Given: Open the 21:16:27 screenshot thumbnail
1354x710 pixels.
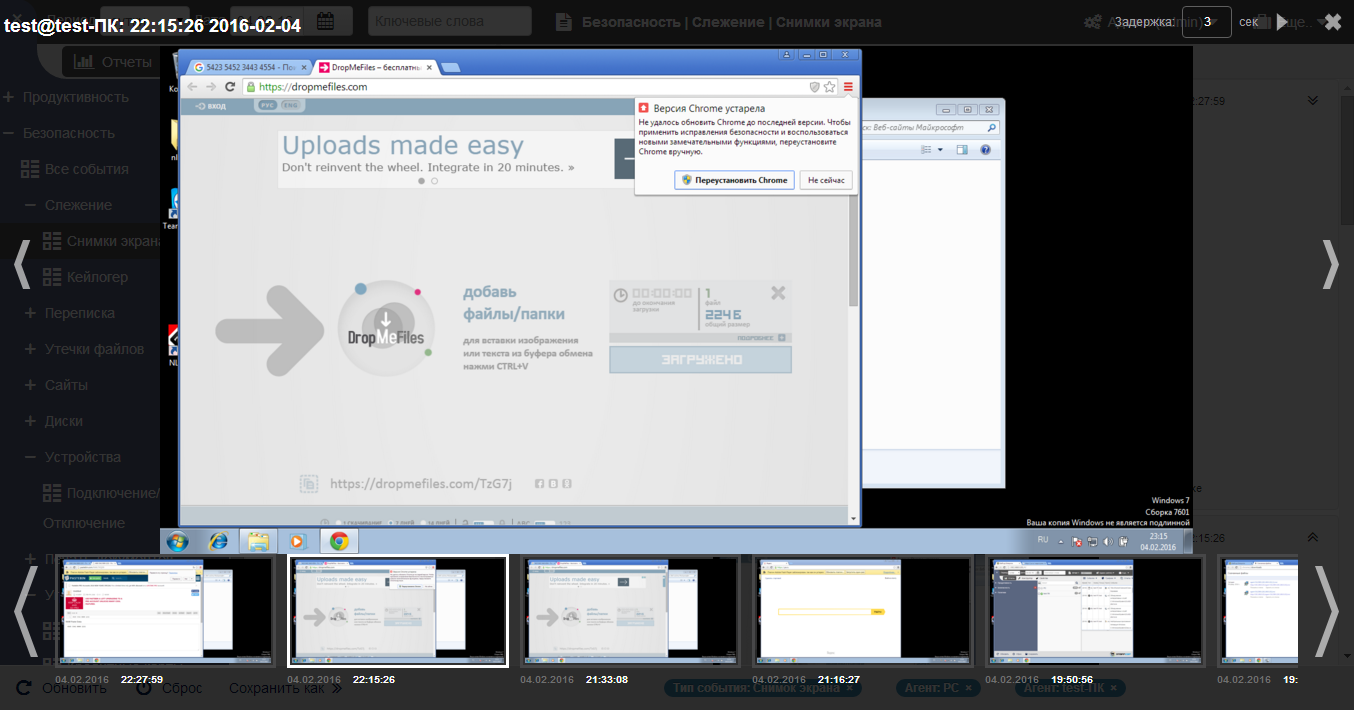Looking at the screenshot, I should click(862, 611).
